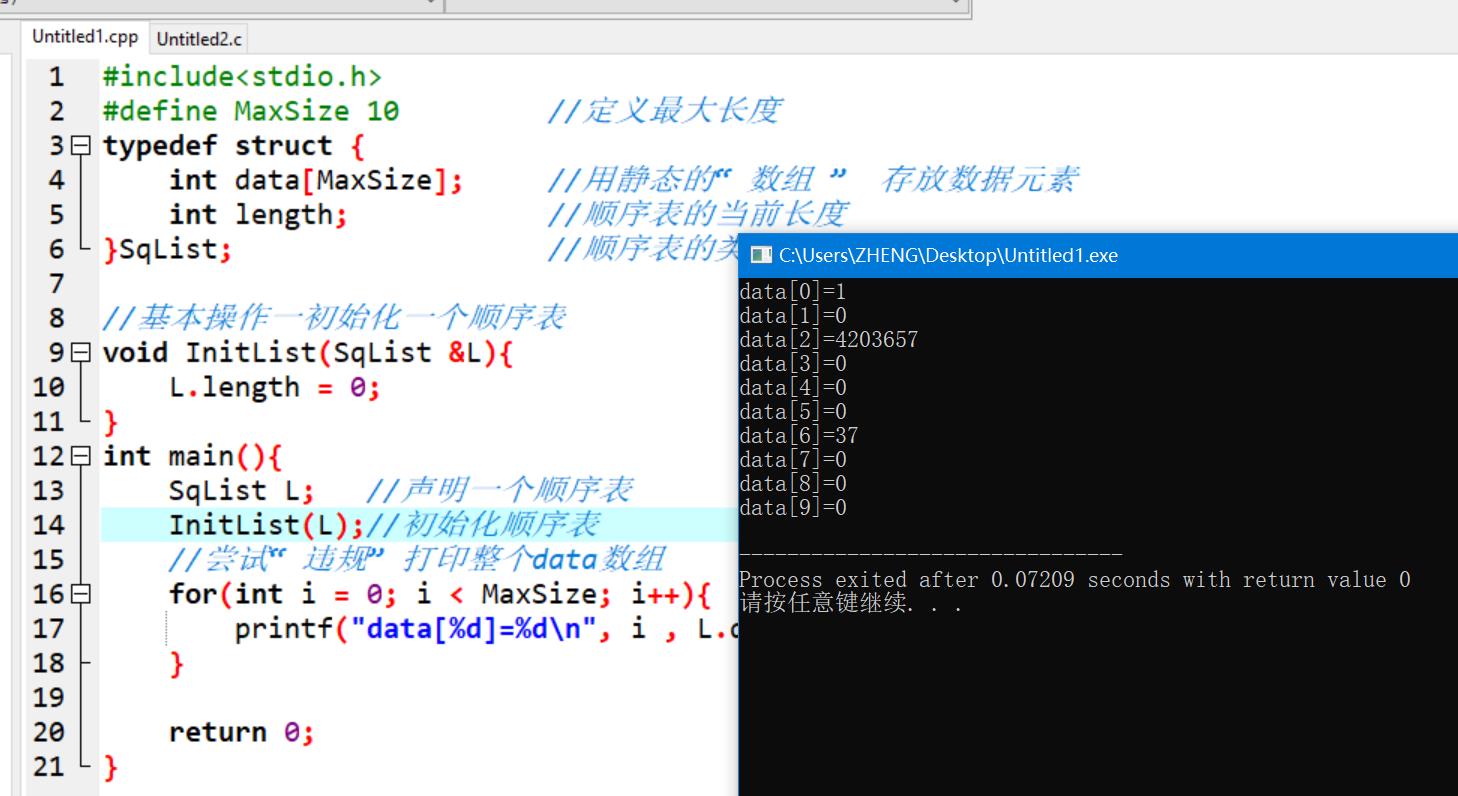Collapse the typedef struct fold marker
The image size is (1458, 796).
(82, 146)
